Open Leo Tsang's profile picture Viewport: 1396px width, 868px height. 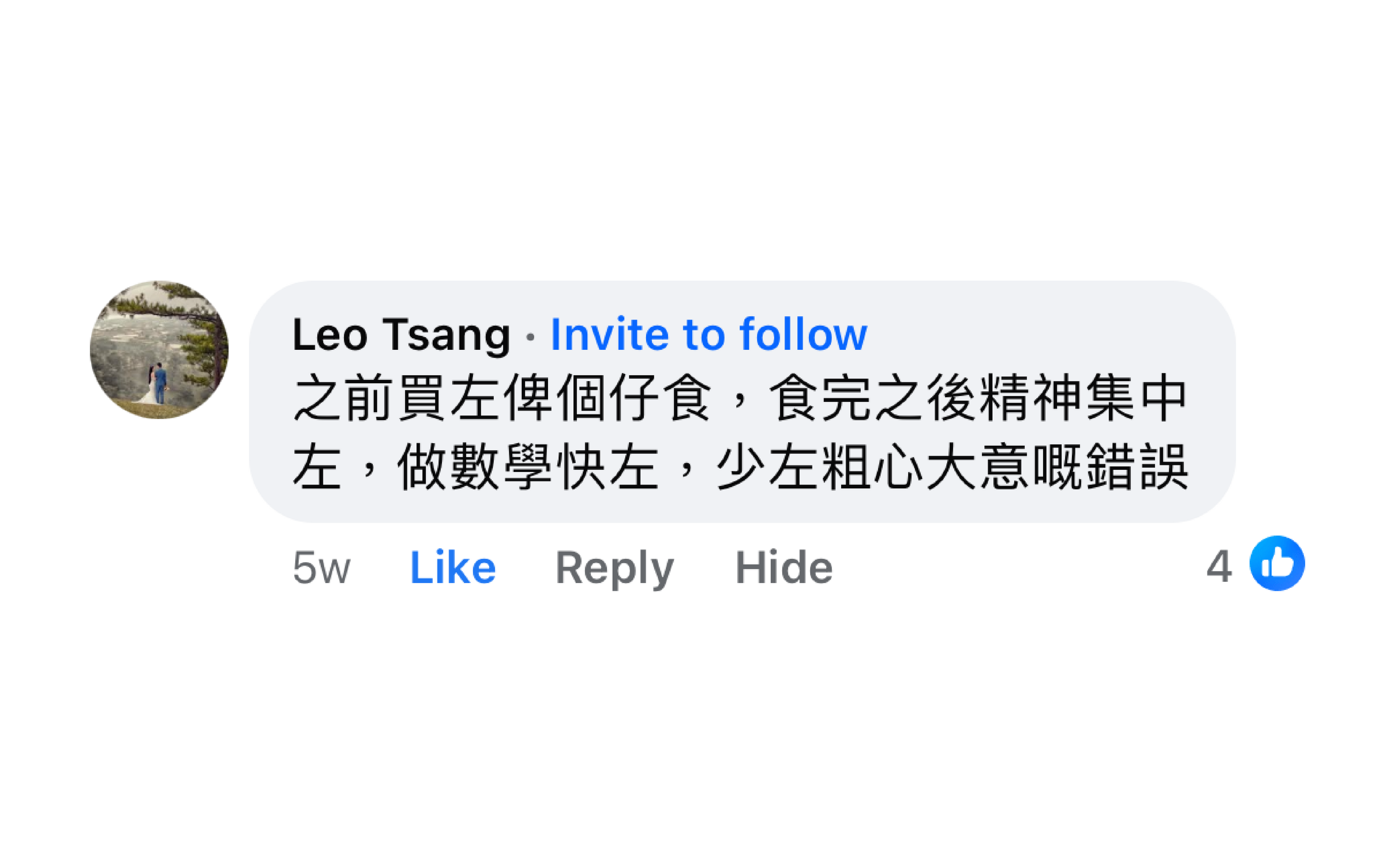159,350
